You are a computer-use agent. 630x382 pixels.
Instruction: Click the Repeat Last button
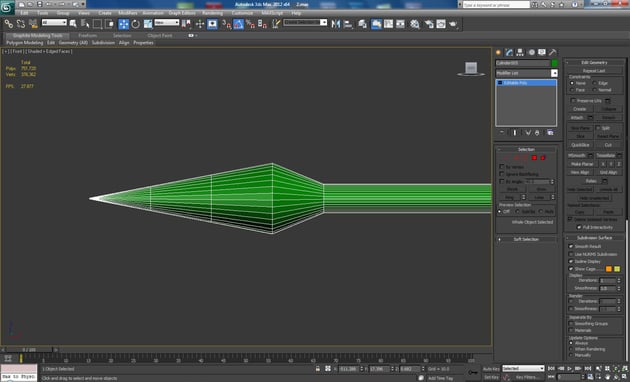(x=594, y=70)
